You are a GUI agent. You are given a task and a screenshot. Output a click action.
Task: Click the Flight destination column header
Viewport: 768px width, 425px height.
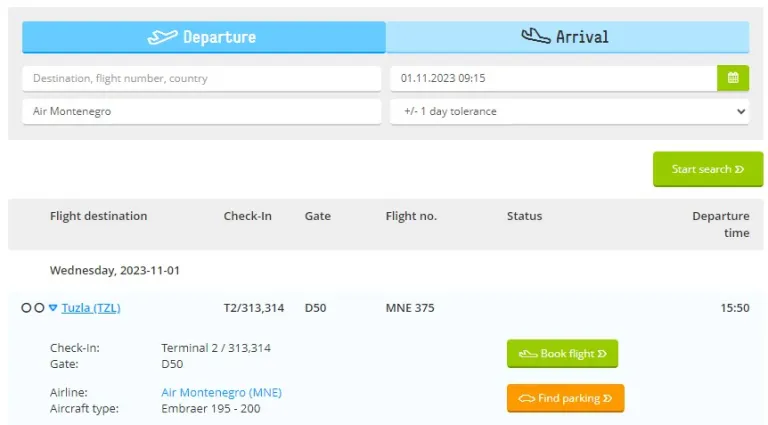[98, 216]
